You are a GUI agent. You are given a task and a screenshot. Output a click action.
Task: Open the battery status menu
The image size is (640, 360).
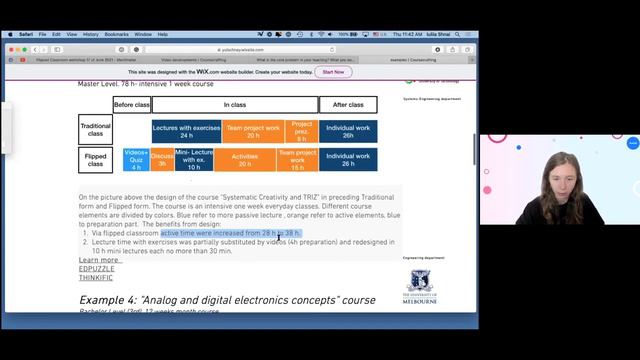click(x=348, y=35)
